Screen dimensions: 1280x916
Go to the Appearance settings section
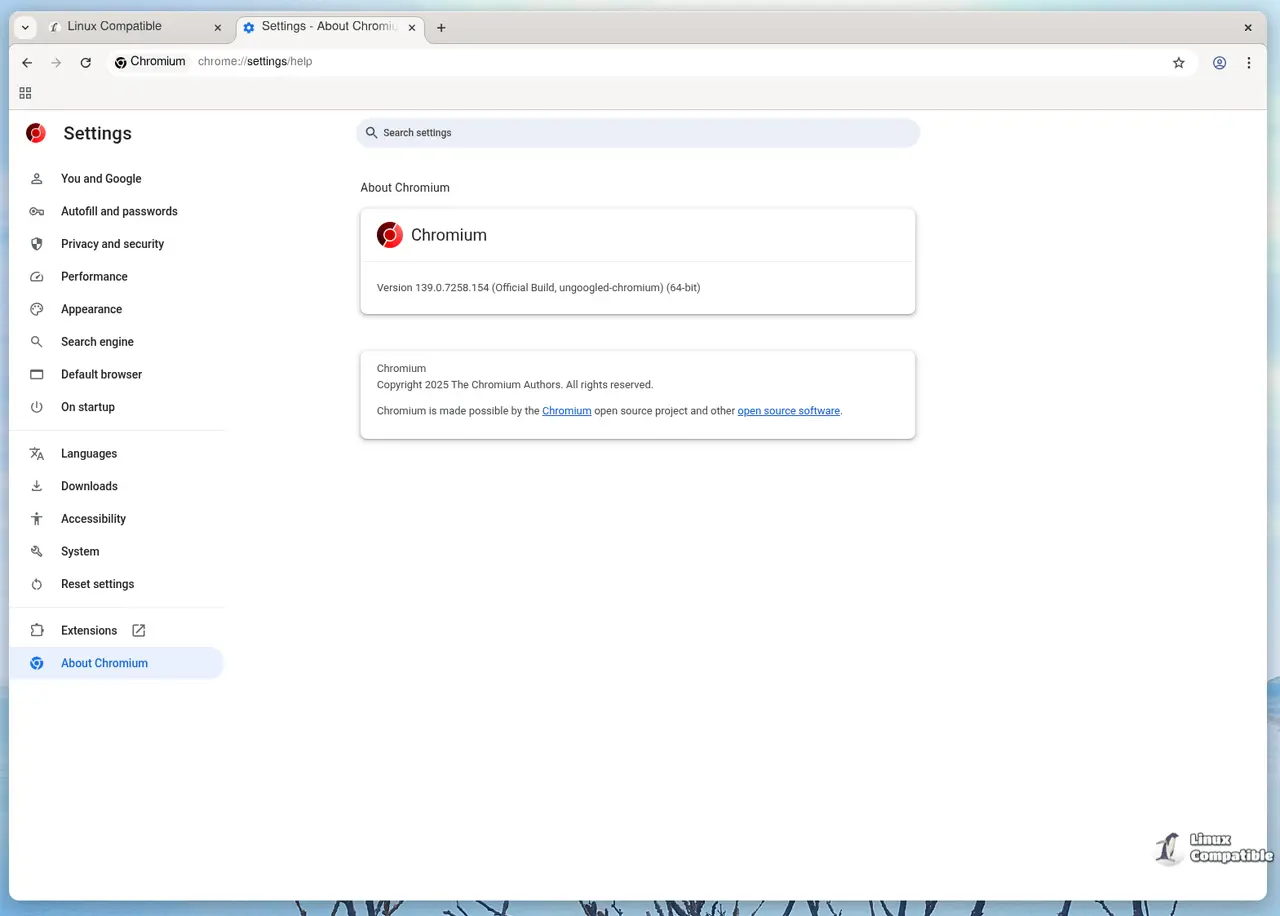91,309
